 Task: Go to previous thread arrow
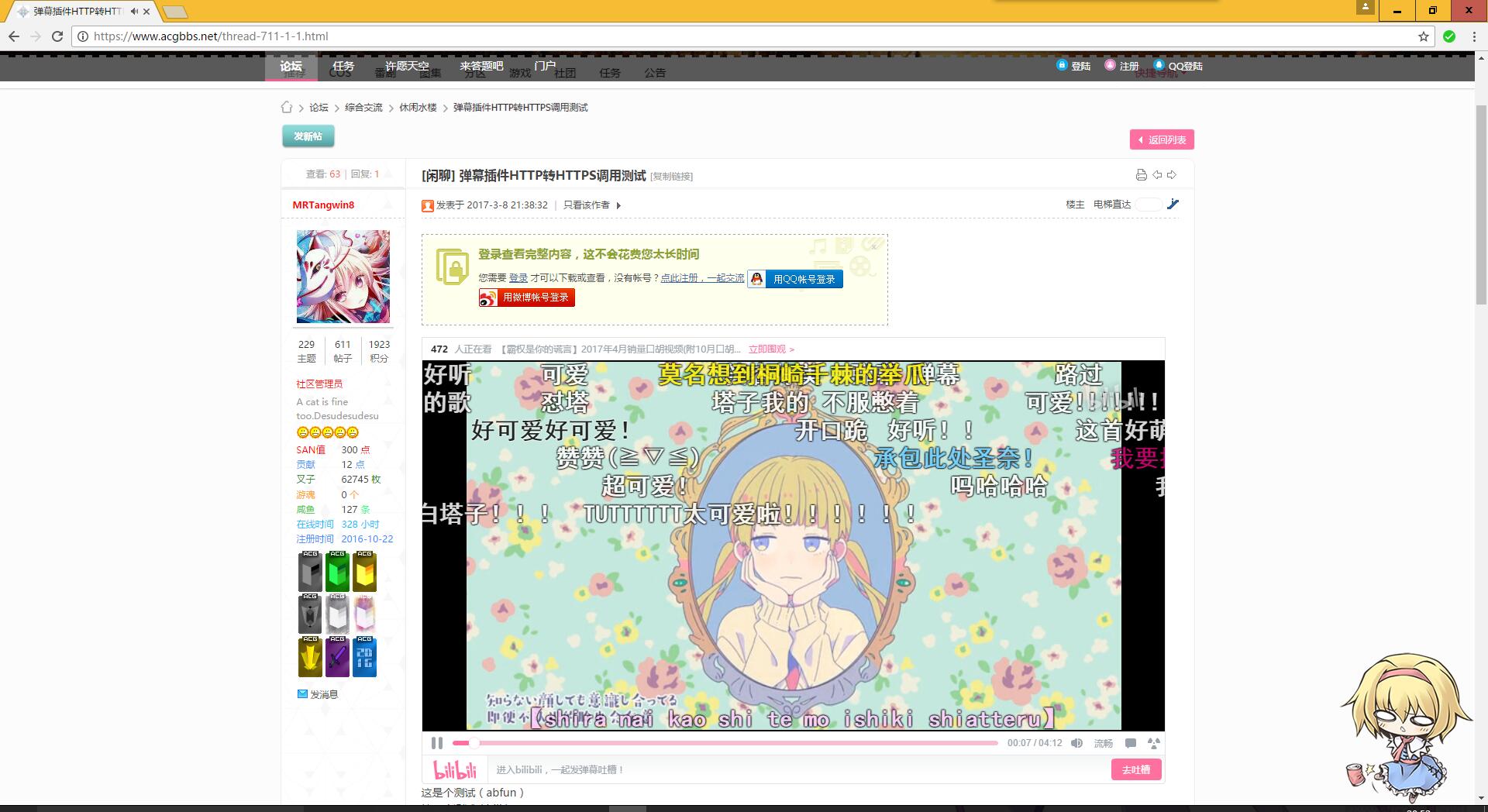(1157, 175)
